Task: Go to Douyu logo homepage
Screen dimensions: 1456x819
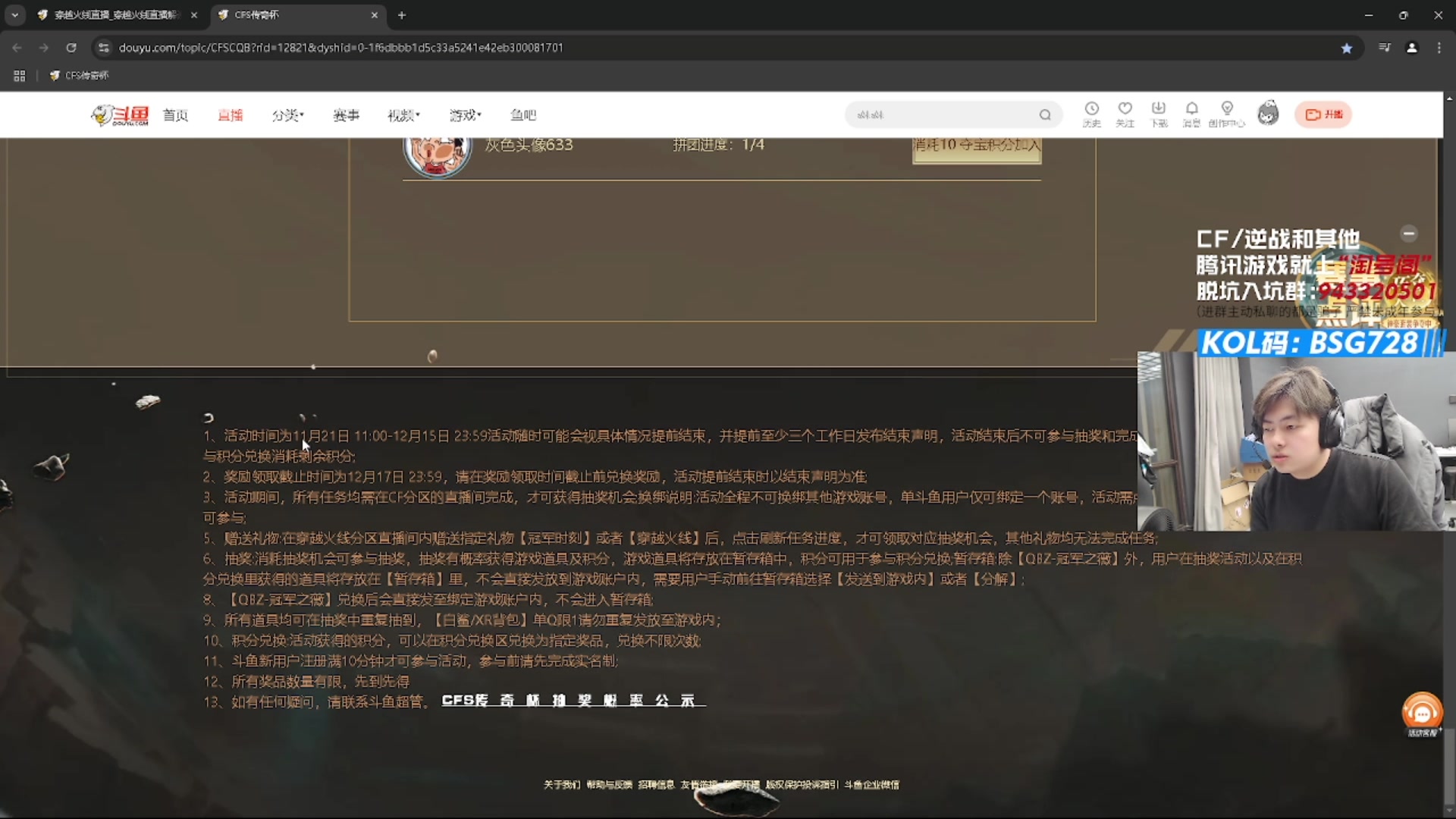Action: tap(120, 115)
